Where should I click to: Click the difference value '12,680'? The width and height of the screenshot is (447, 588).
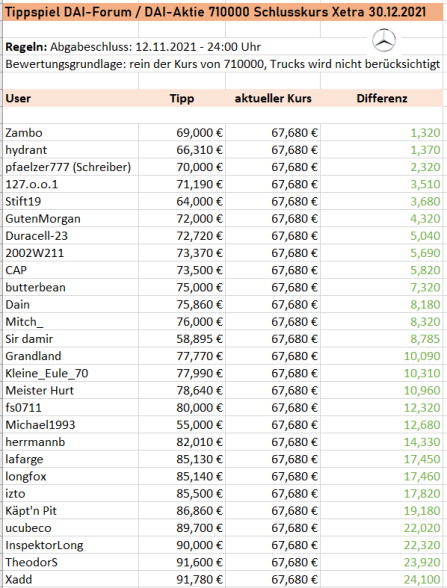point(422,425)
